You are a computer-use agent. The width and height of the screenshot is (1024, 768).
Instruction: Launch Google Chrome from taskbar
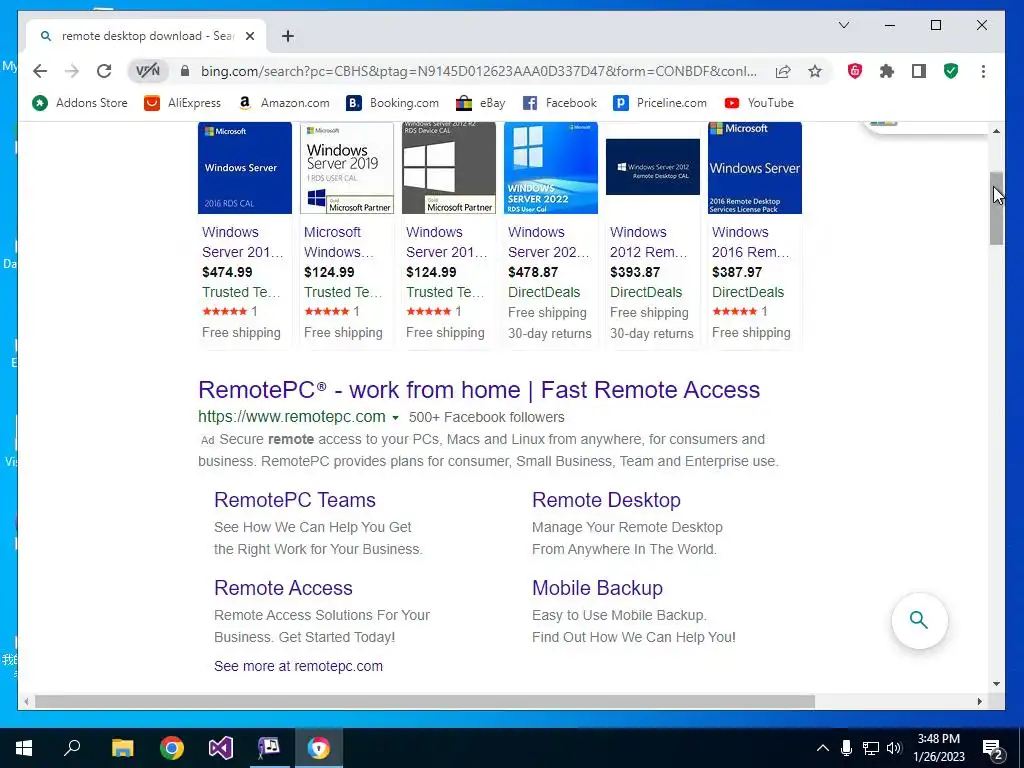click(172, 748)
